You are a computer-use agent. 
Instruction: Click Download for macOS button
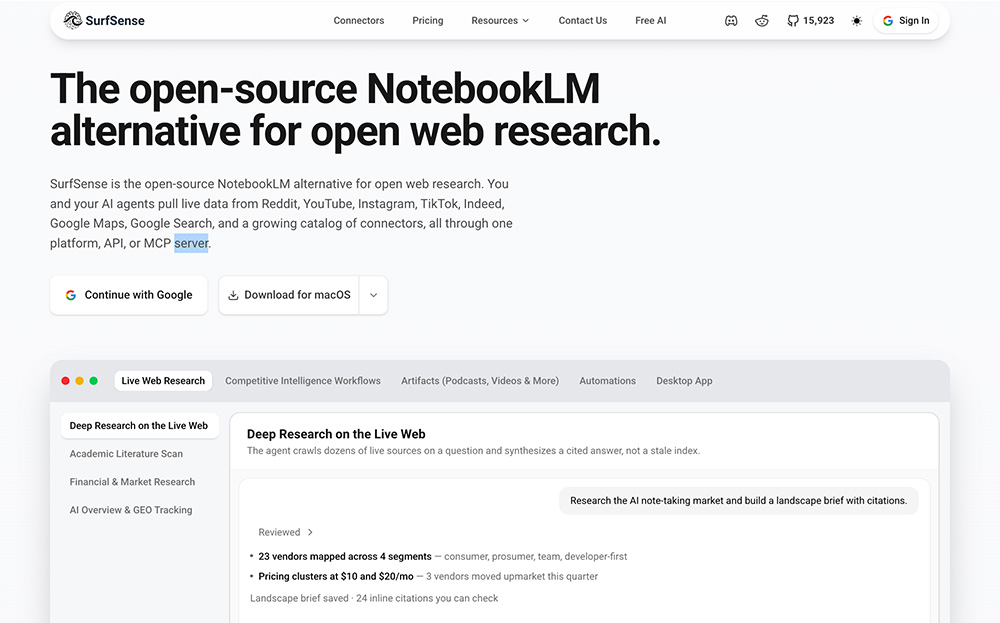click(x=289, y=295)
